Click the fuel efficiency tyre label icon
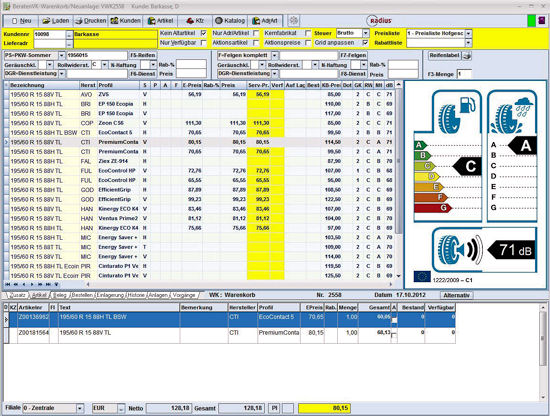The width and height of the screenshot is (550, 416). (457, 114)
